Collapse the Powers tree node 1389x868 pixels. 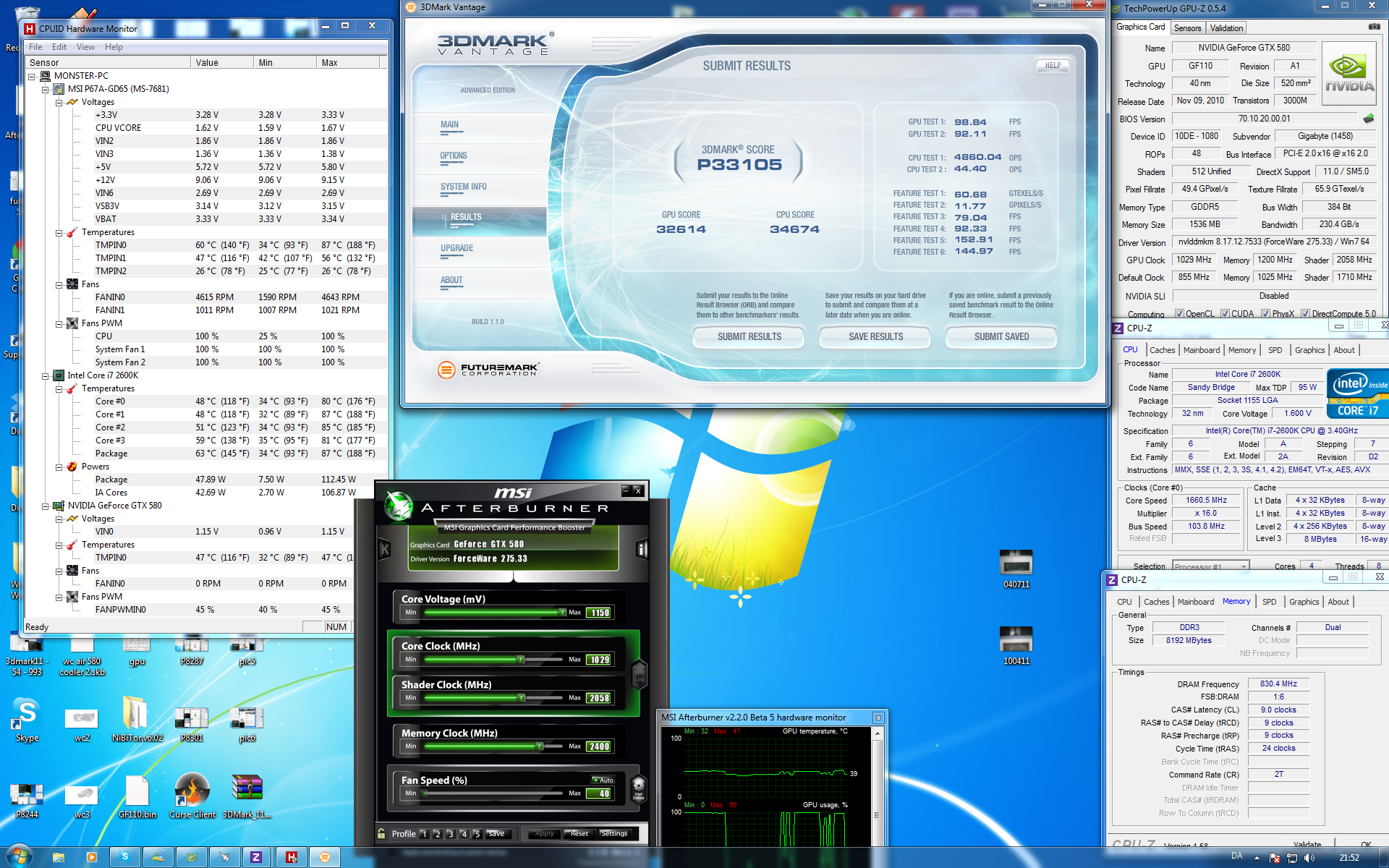[59, 467]
